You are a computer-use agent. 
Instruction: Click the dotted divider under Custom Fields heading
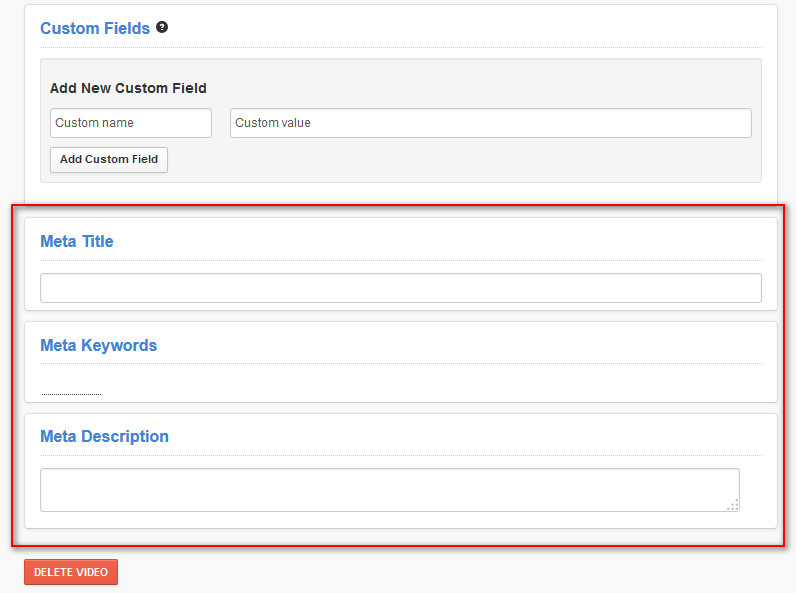pyautogui.click(x=400, y=47)
